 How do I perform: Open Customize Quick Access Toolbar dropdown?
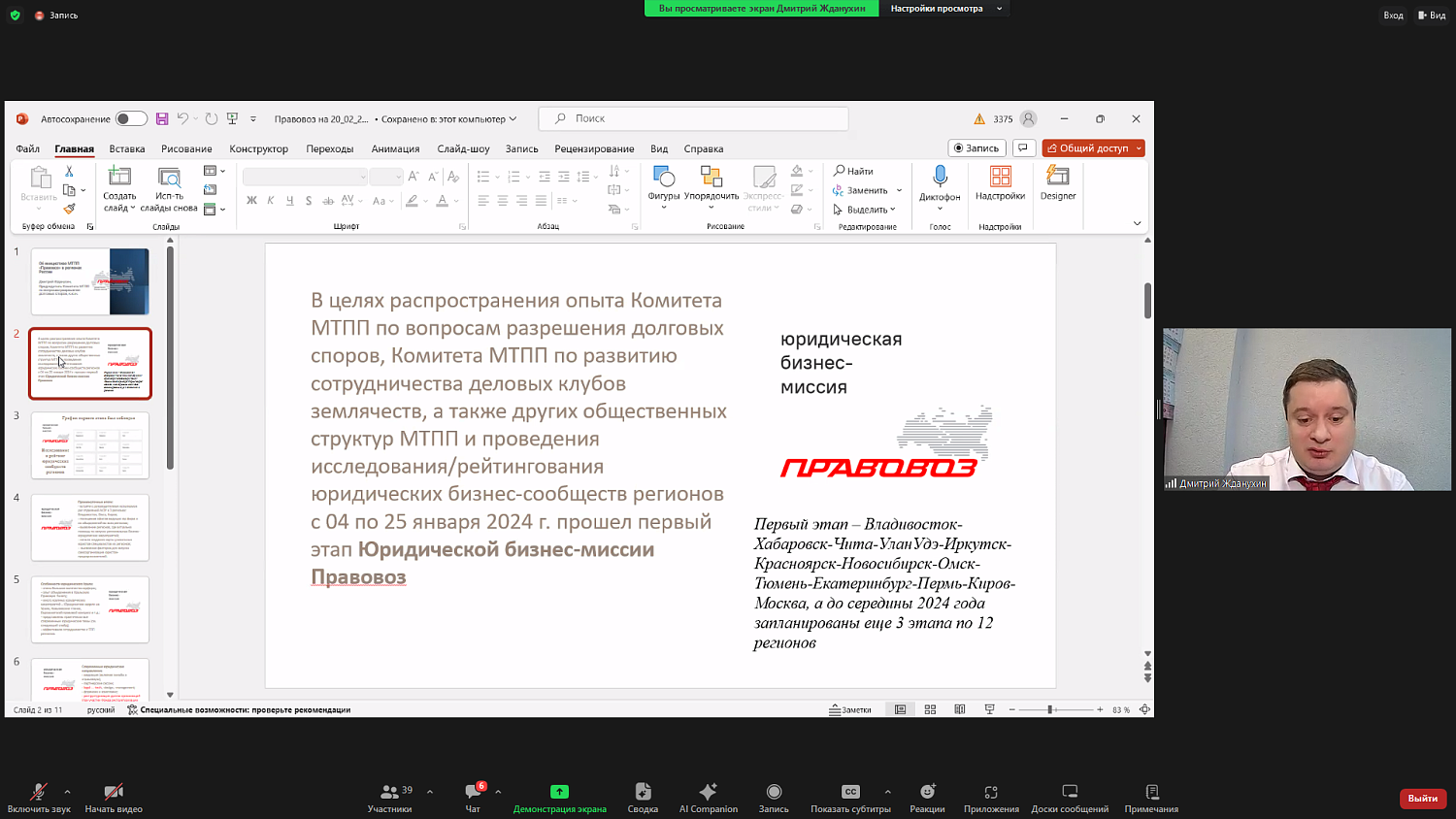(253, 118)
